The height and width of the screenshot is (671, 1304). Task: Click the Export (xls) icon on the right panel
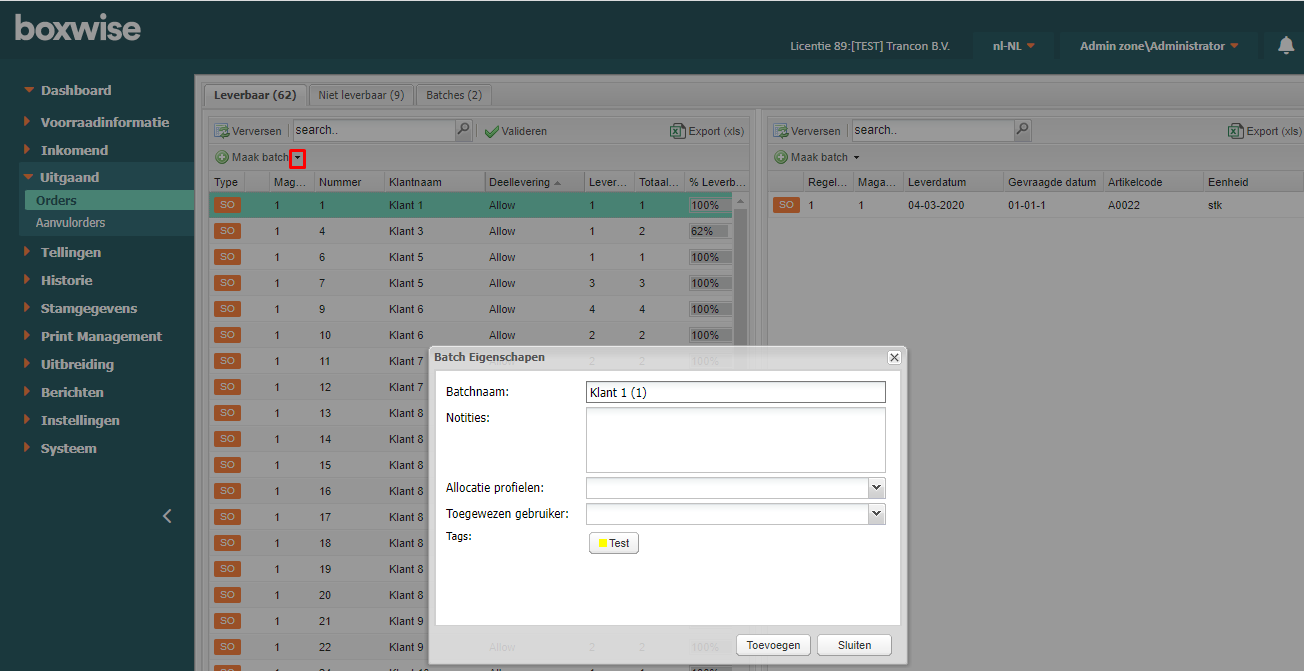click(1240, 130)
